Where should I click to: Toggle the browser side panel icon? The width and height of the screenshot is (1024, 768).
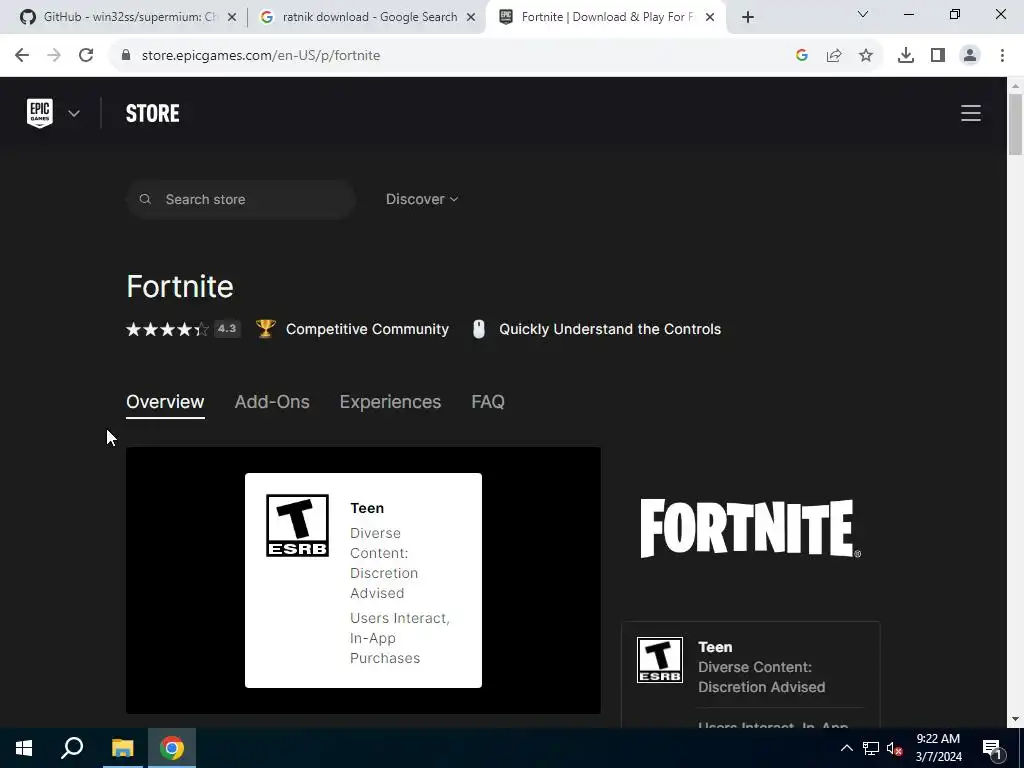click(x=938, y=56)
